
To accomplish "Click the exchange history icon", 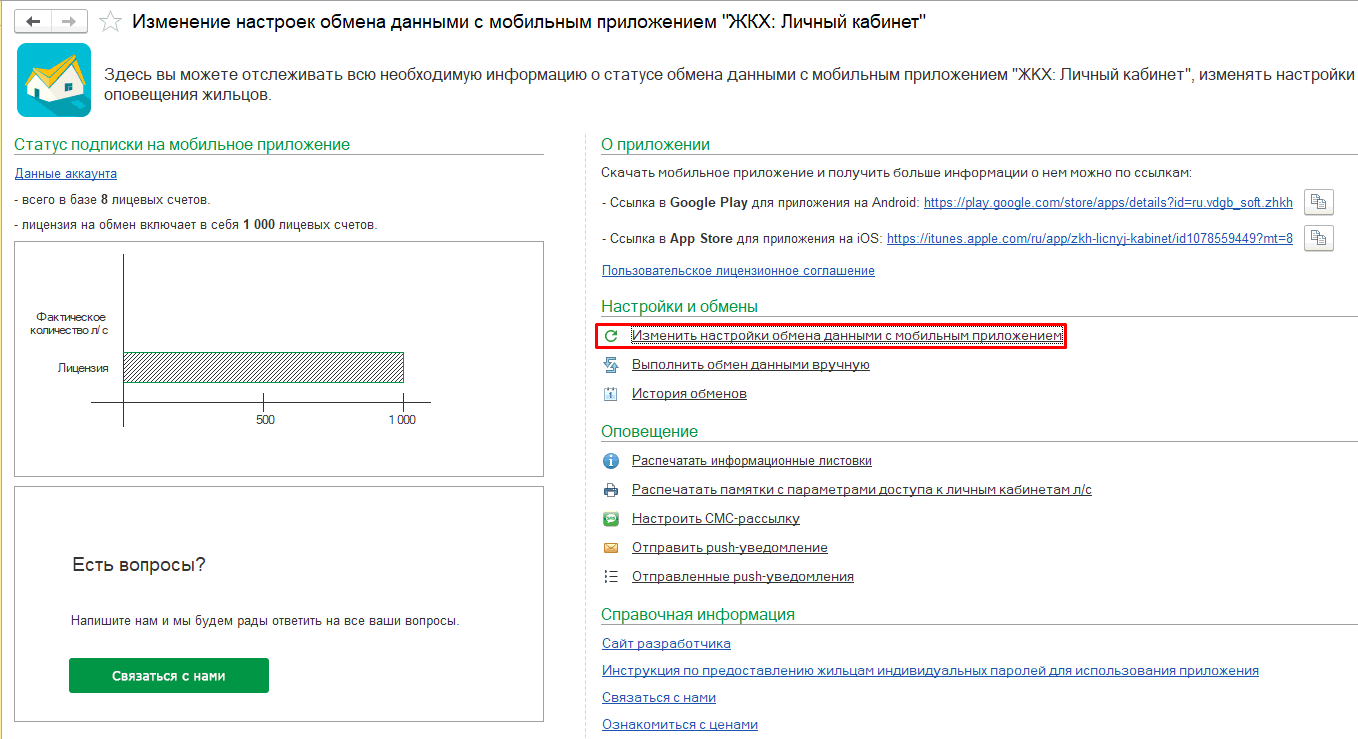I will click(x=611, y=394).
